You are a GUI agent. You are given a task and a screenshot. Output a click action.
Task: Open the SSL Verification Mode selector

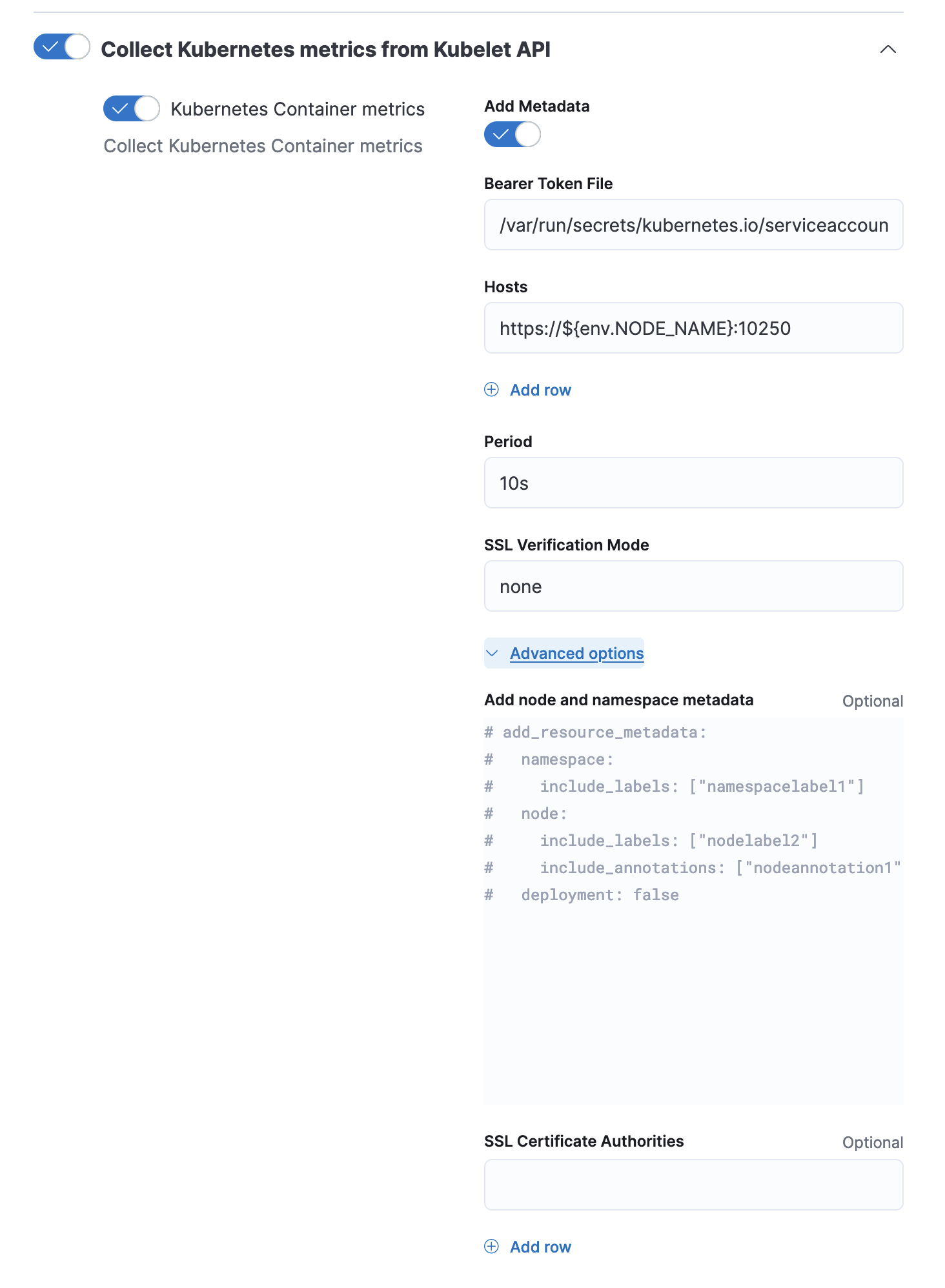(694, 586)
